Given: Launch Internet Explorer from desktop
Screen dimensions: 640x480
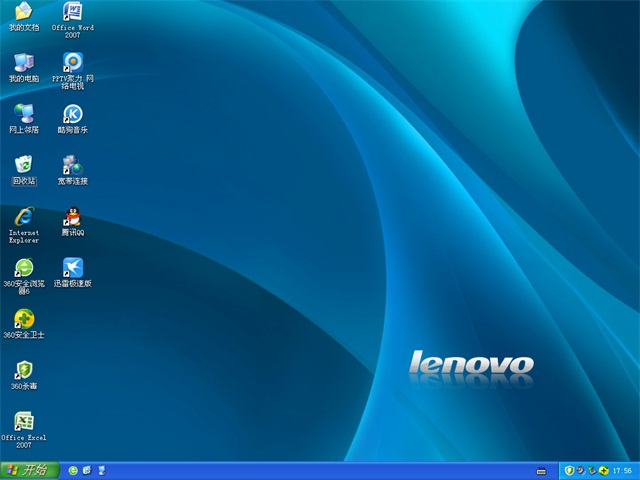Looking at the screenshot, I should 23,217.
